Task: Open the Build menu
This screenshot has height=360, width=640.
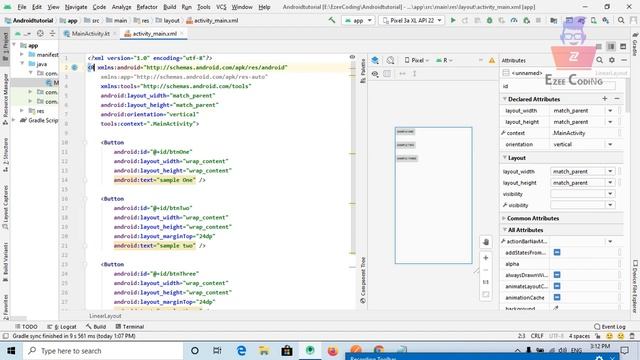Action: tap(169, 7)
